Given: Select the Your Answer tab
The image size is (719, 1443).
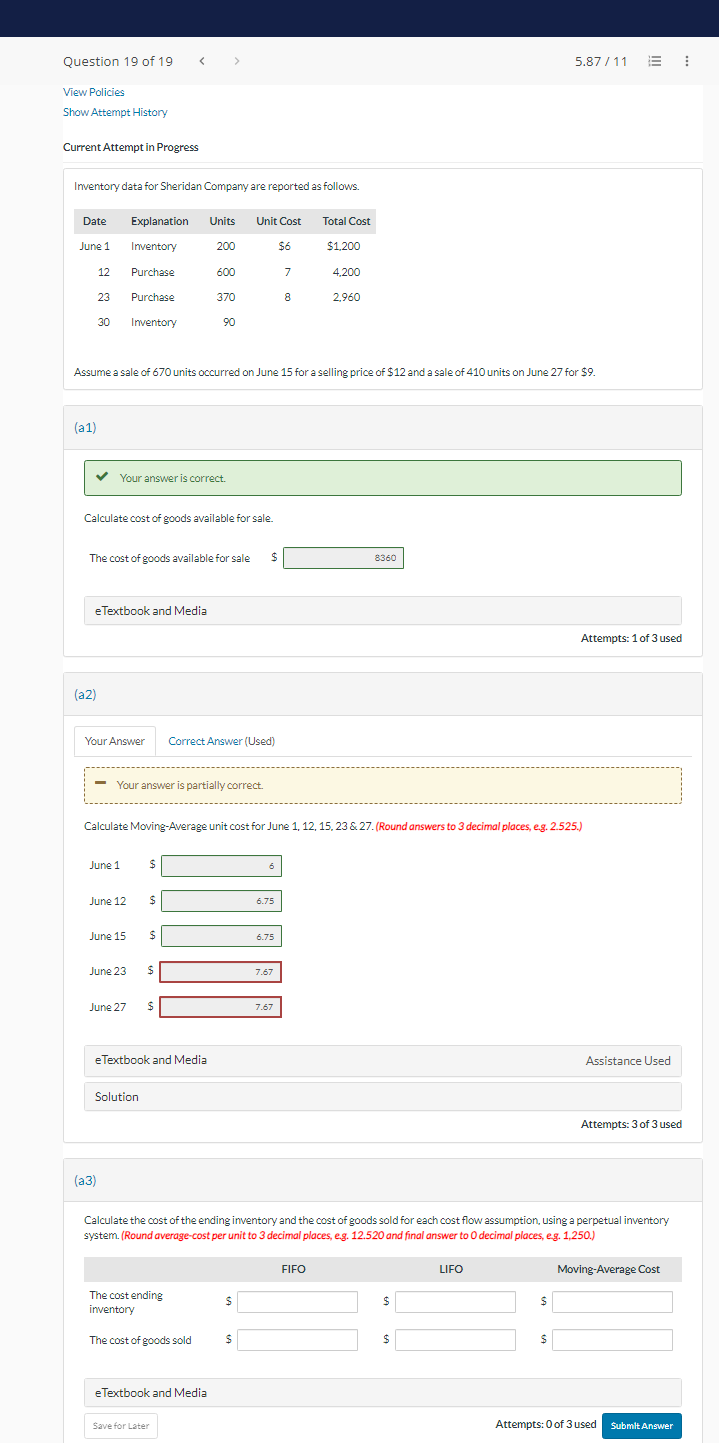Looking at the screenshot, I should [x=114, y=741].
